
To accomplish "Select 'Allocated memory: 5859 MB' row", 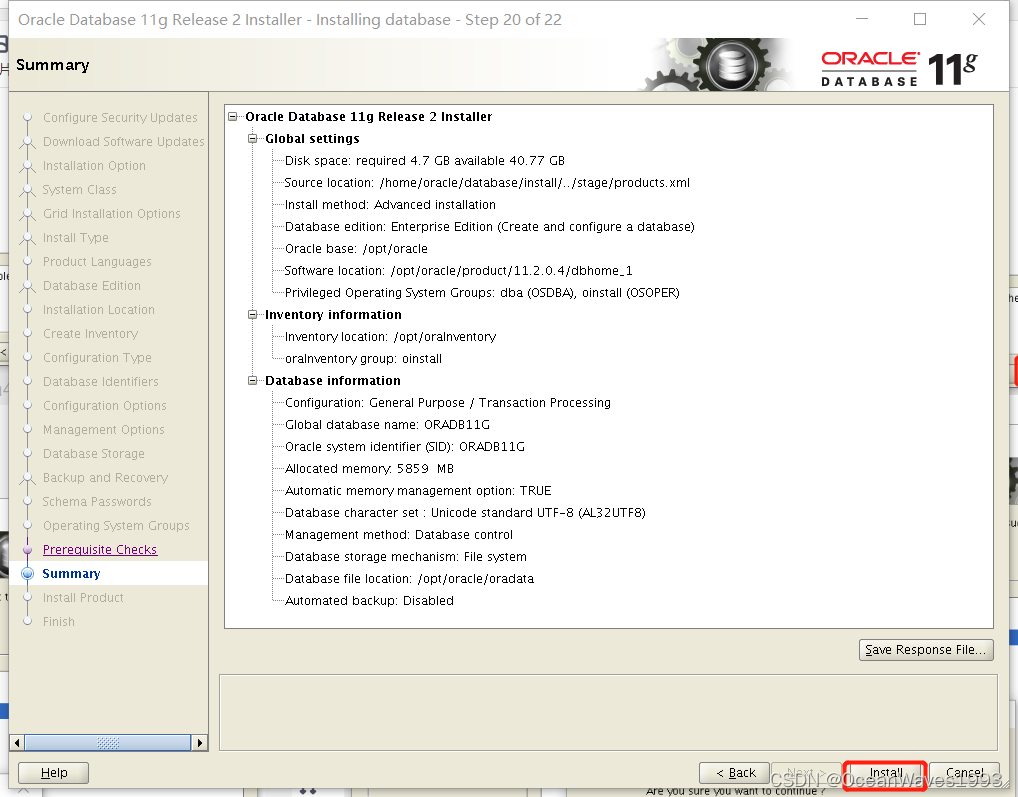I will pyautogui.click(x=369, y=469).
